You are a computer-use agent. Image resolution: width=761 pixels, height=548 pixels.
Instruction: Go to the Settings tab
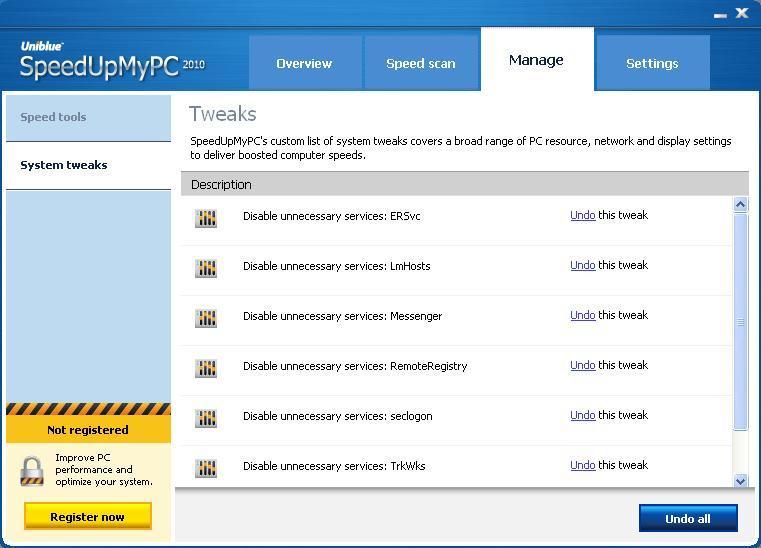click(652, 63)
